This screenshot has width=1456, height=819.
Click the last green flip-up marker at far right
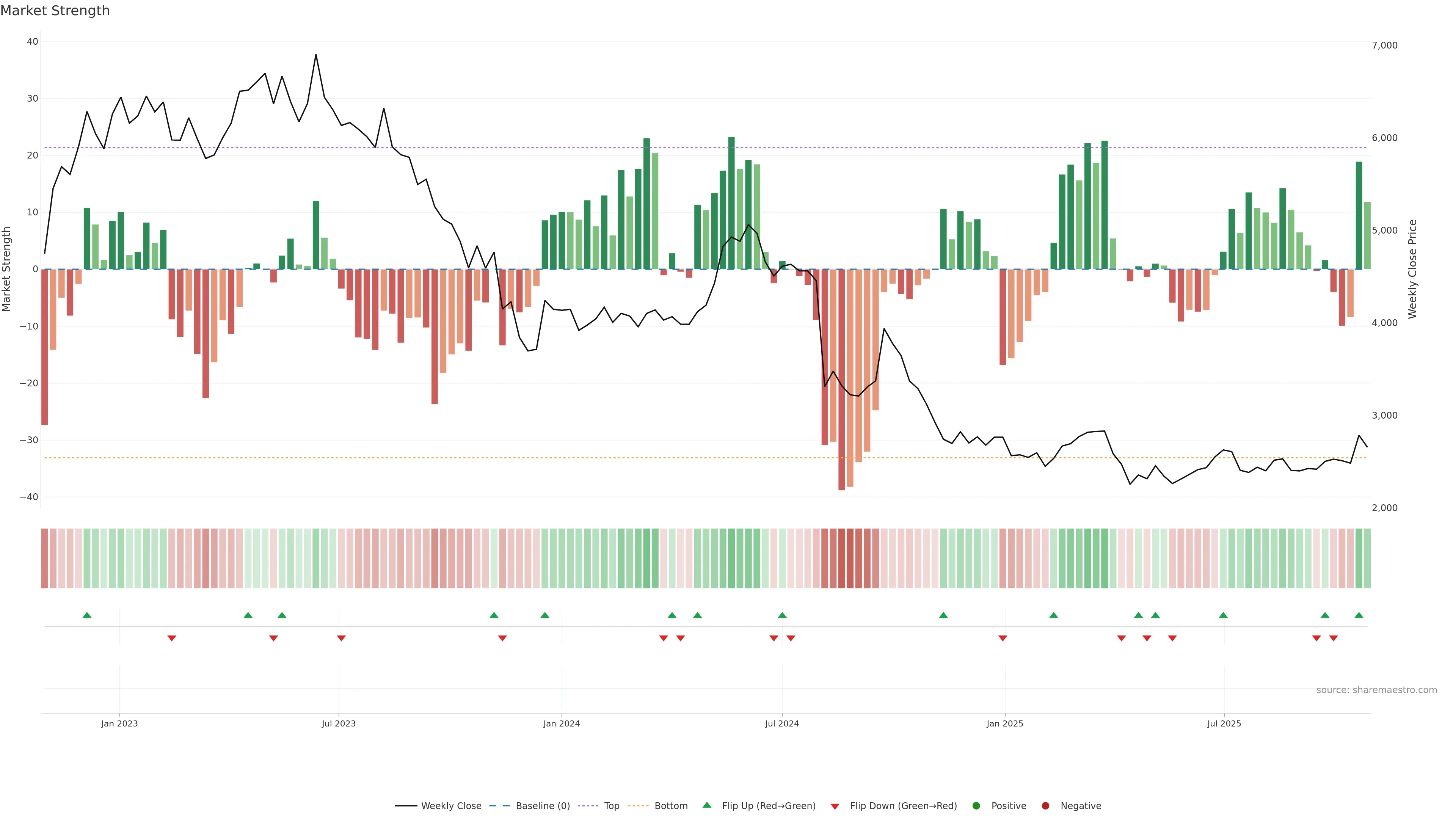pos(1359,615)
